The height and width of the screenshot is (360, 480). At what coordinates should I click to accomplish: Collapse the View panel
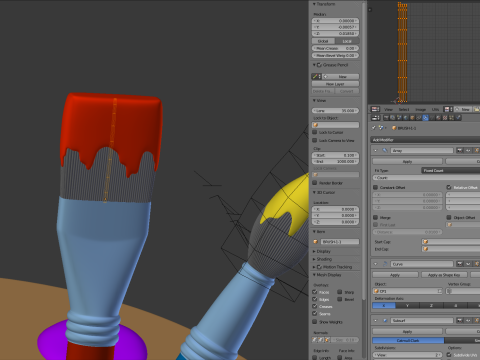(314, 100)
